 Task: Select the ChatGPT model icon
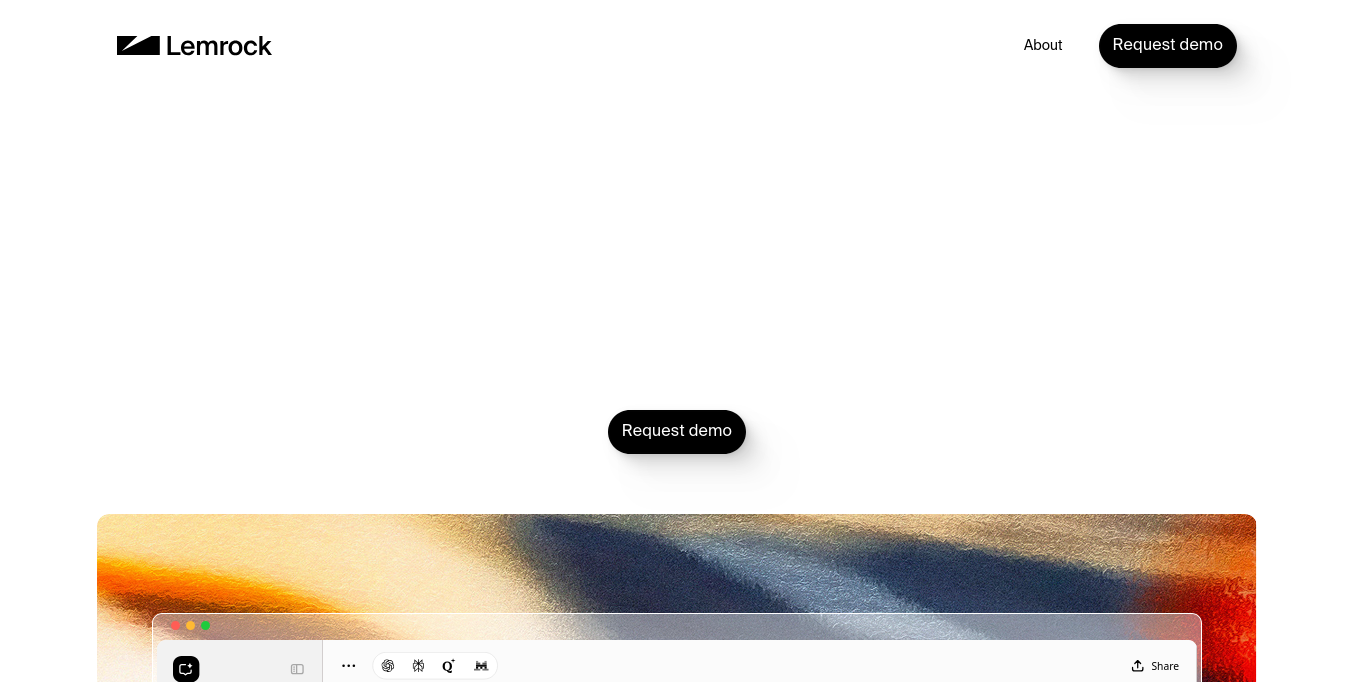coord(388,666)
